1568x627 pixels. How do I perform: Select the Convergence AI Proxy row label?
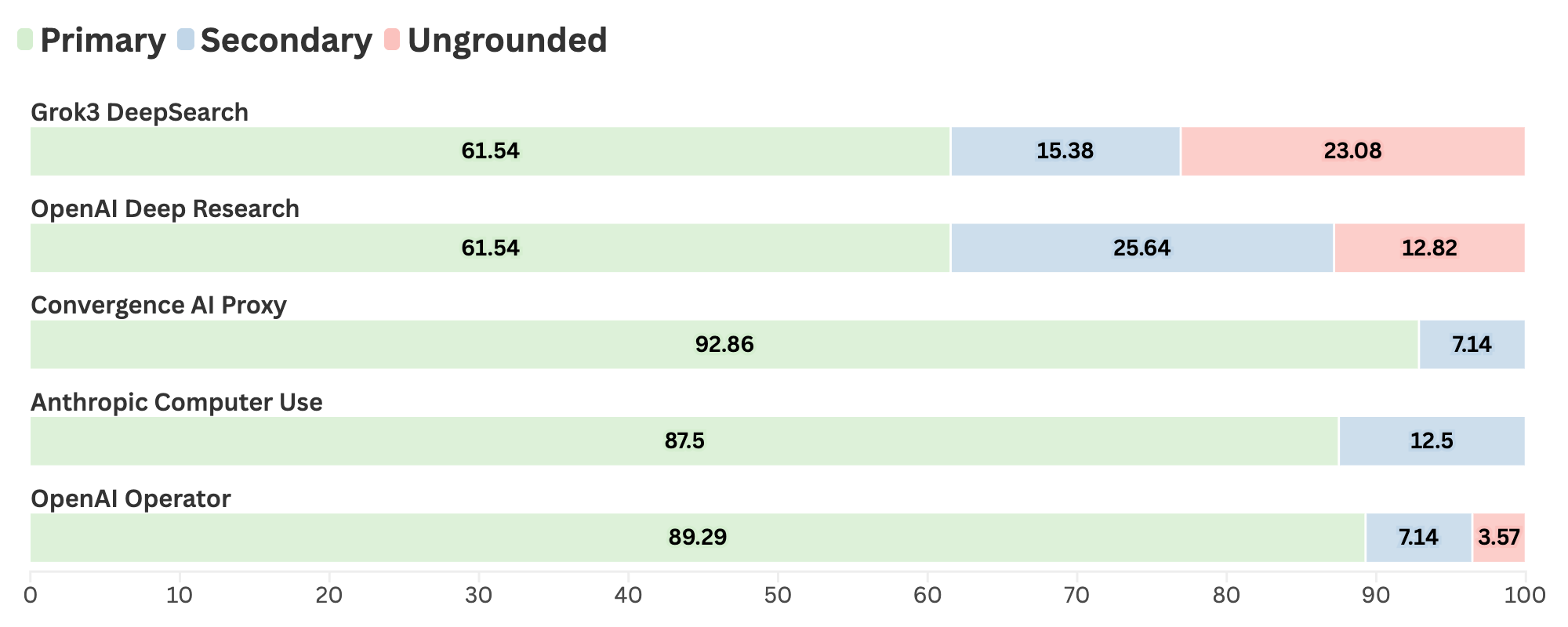[x=158, y=305]
